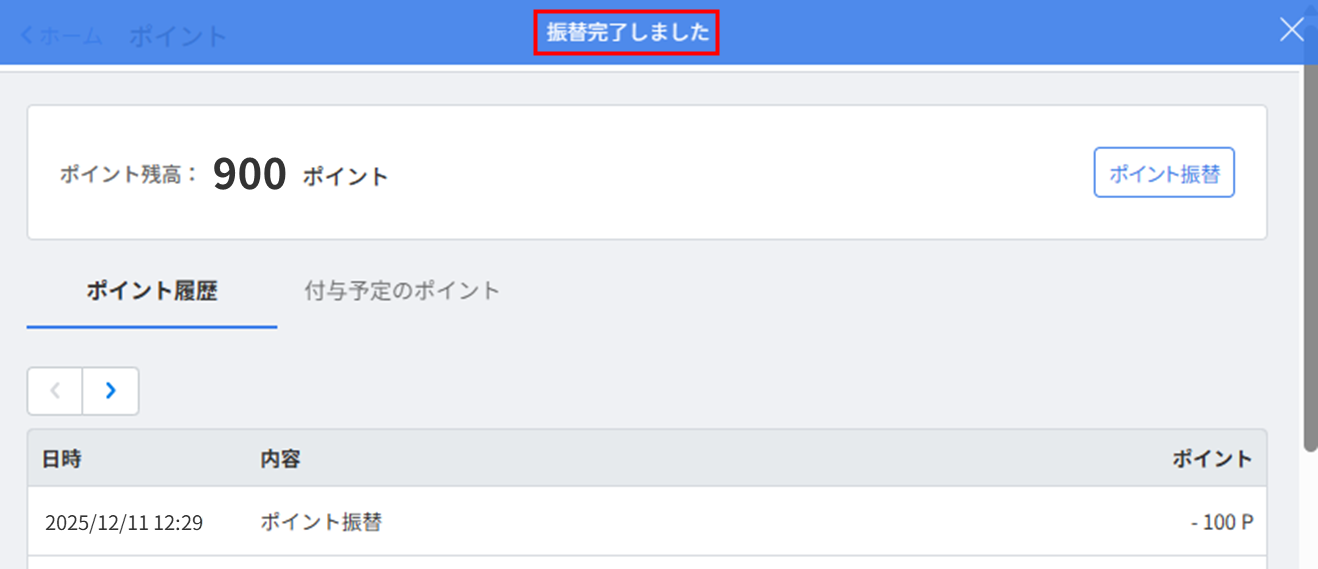Select the 2025/12/11 12:29 date cell
This screenshot has height=569, width=1318.
124,523
